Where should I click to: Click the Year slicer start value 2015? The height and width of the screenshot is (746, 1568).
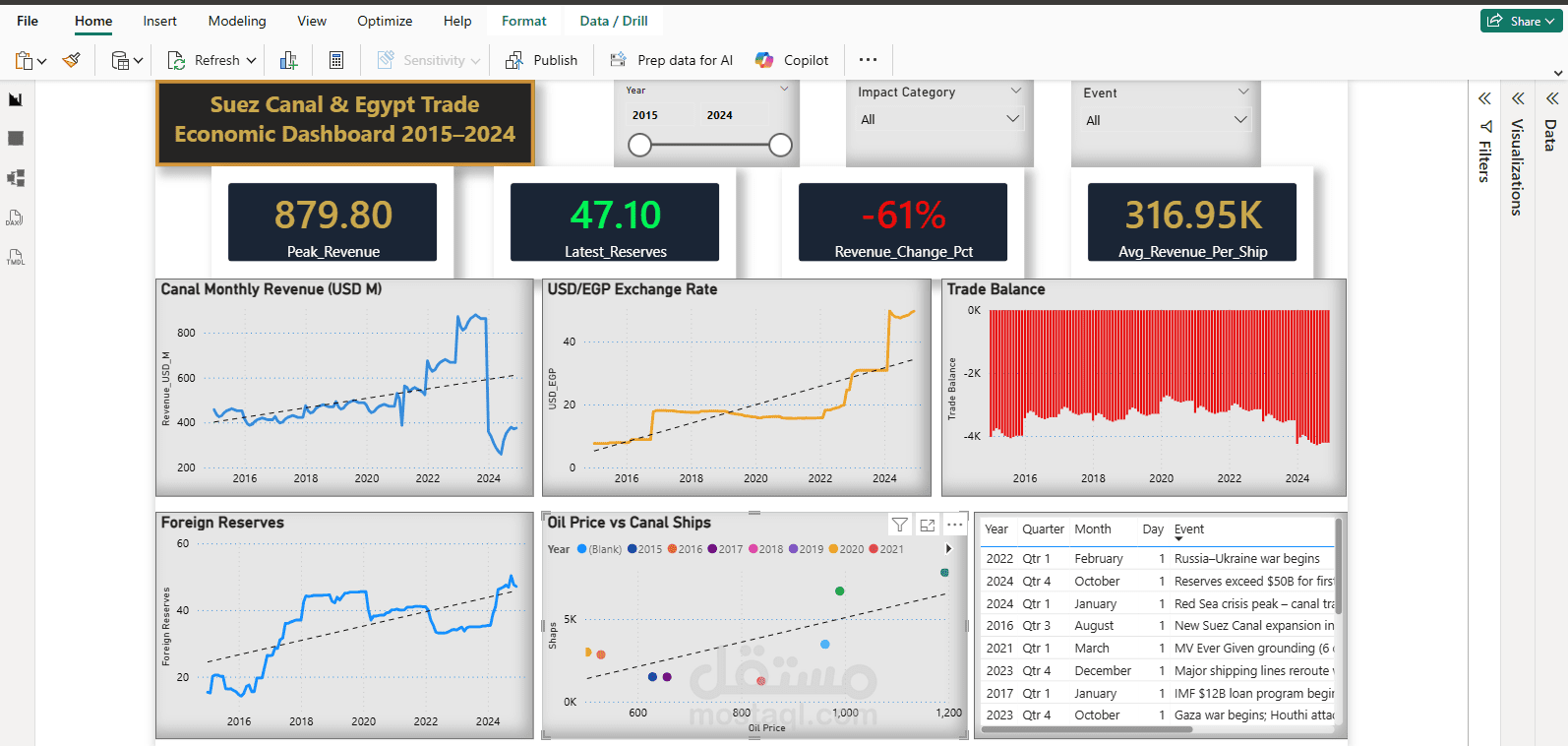(x=657, y=115)
